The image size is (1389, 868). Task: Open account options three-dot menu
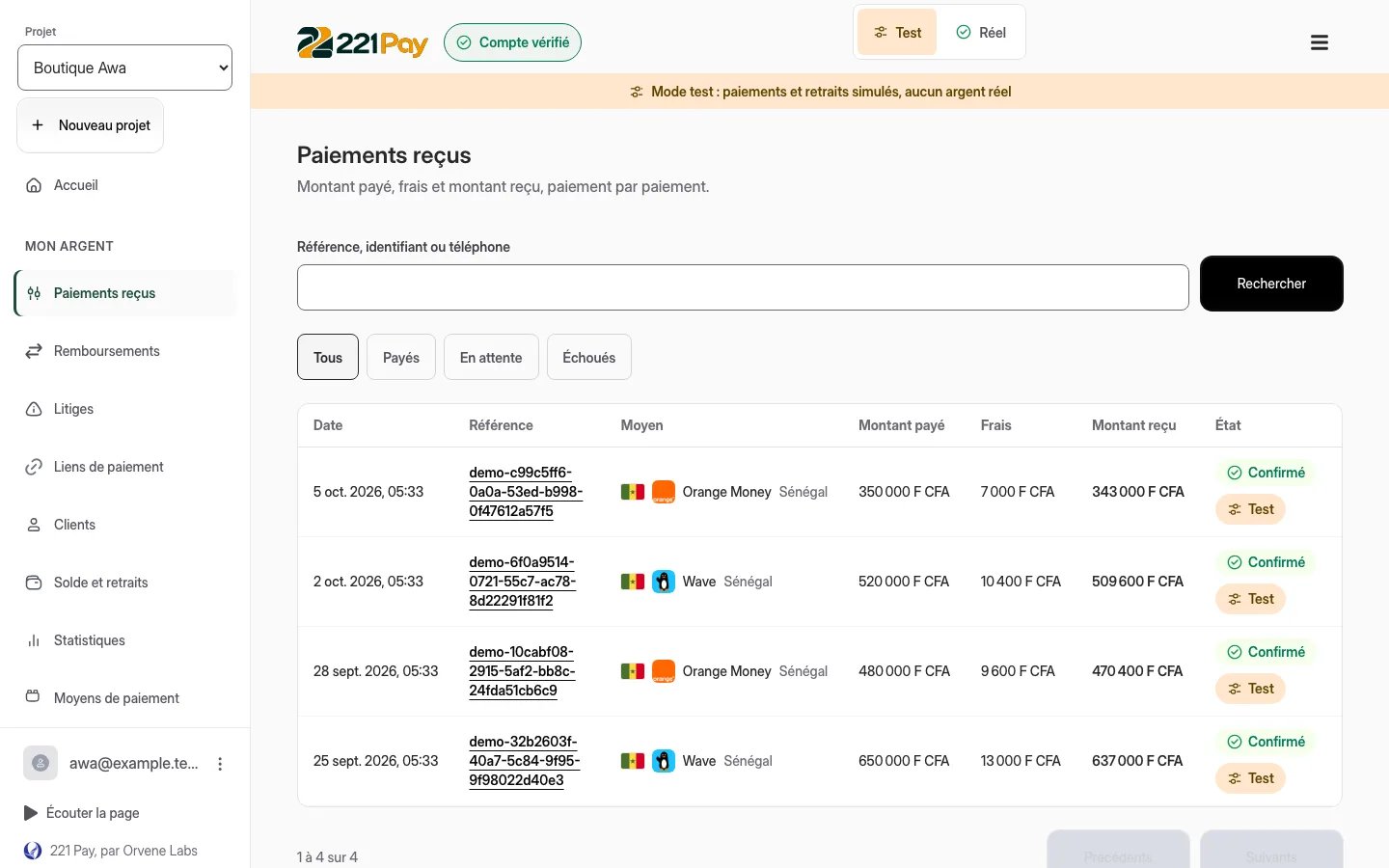[x=220, y=764]
